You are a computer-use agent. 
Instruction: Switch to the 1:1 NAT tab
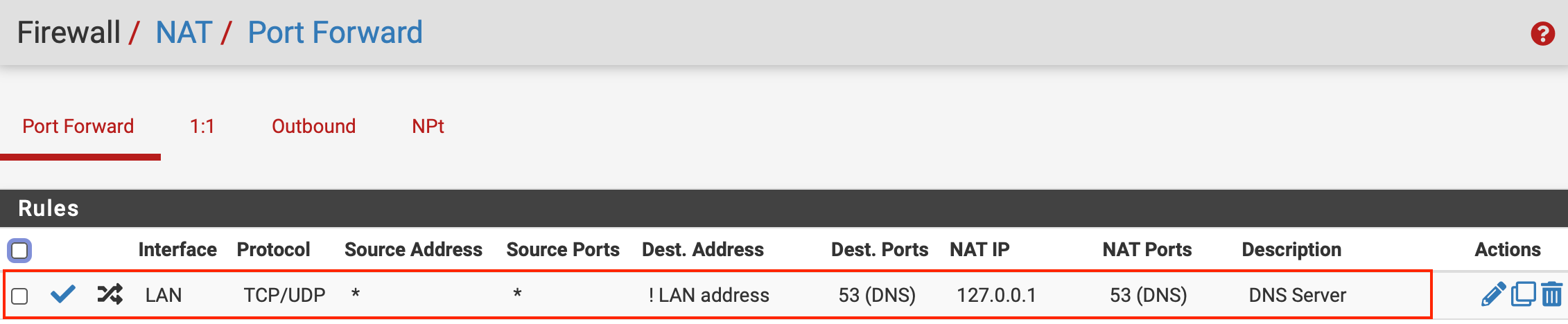click(202, 126)
